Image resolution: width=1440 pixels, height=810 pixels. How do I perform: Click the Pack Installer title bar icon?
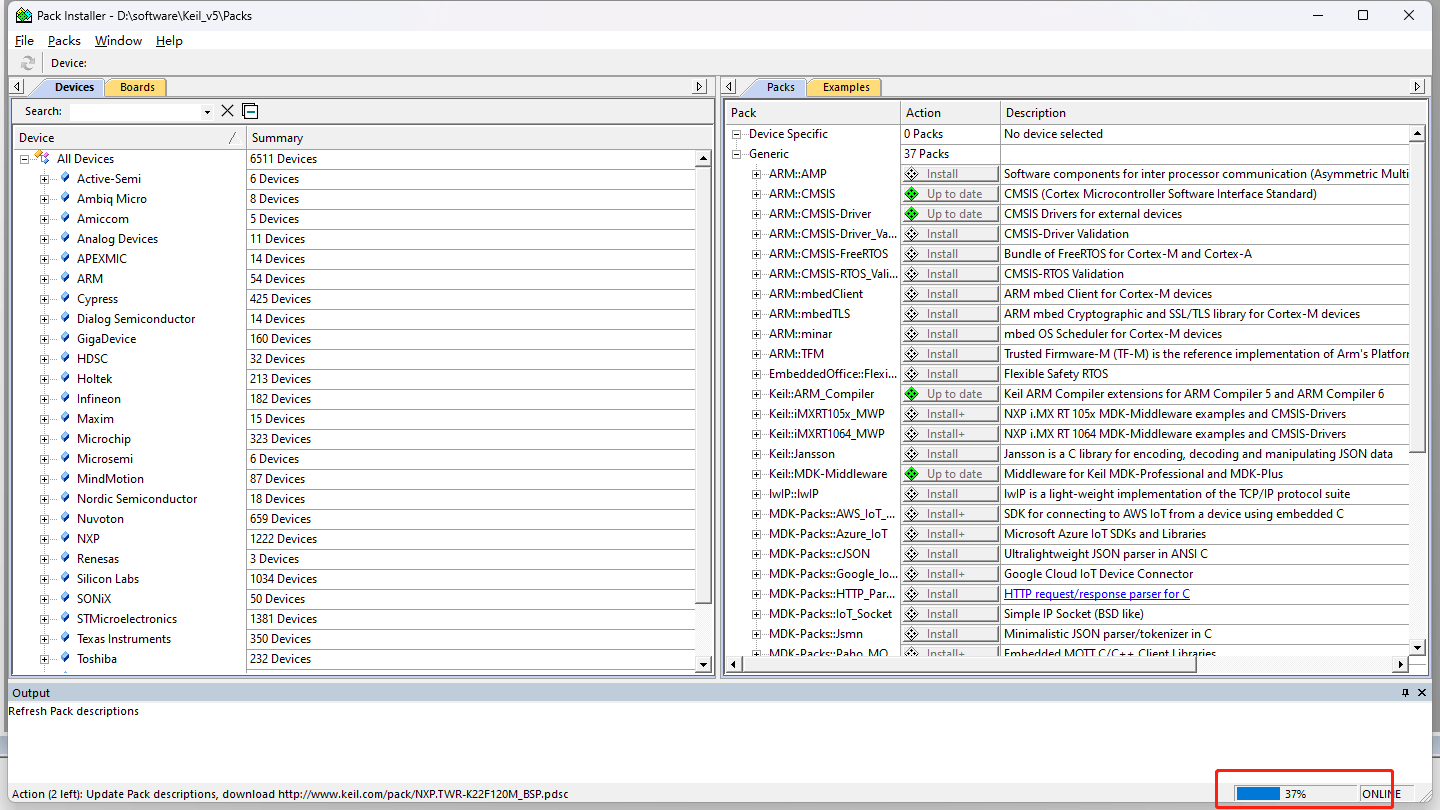tap(22, 15)
